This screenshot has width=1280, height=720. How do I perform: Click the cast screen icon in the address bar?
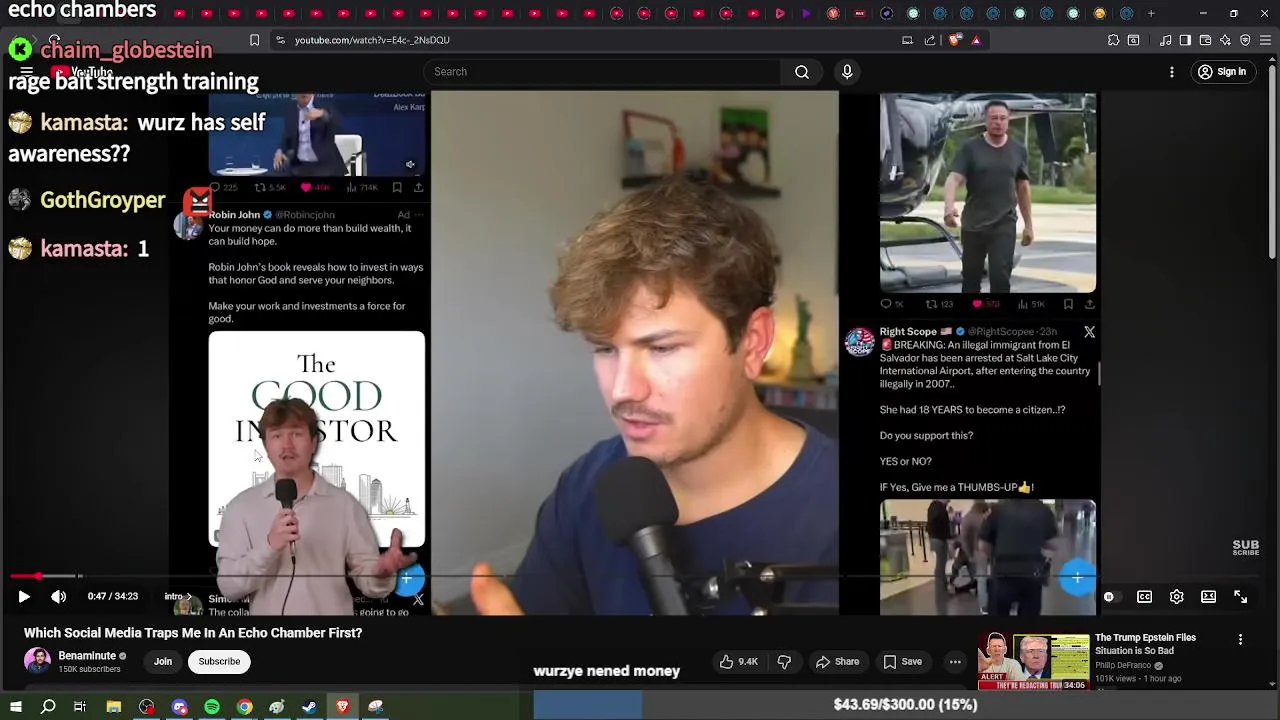coord(907,40)
